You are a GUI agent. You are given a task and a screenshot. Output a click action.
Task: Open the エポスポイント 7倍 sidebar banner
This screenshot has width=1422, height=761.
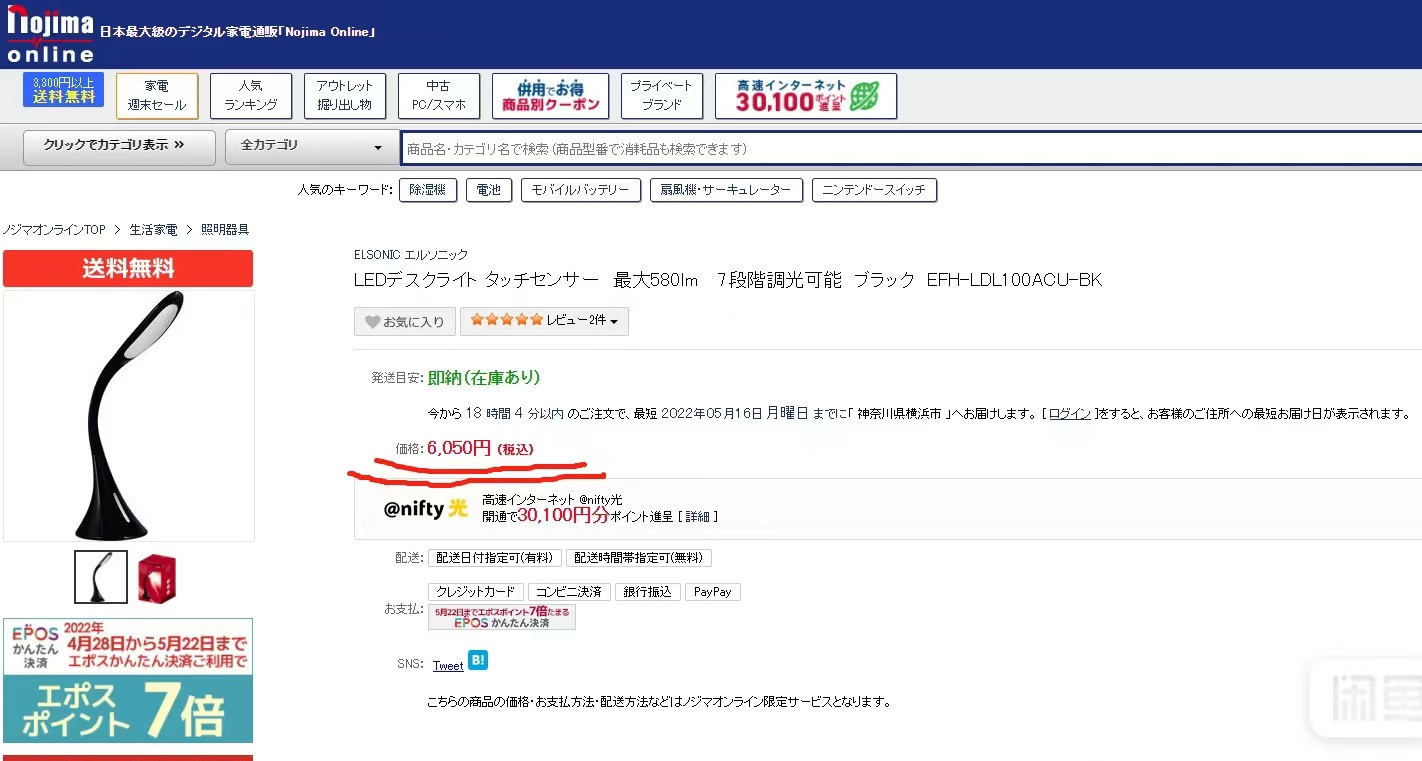128,681
